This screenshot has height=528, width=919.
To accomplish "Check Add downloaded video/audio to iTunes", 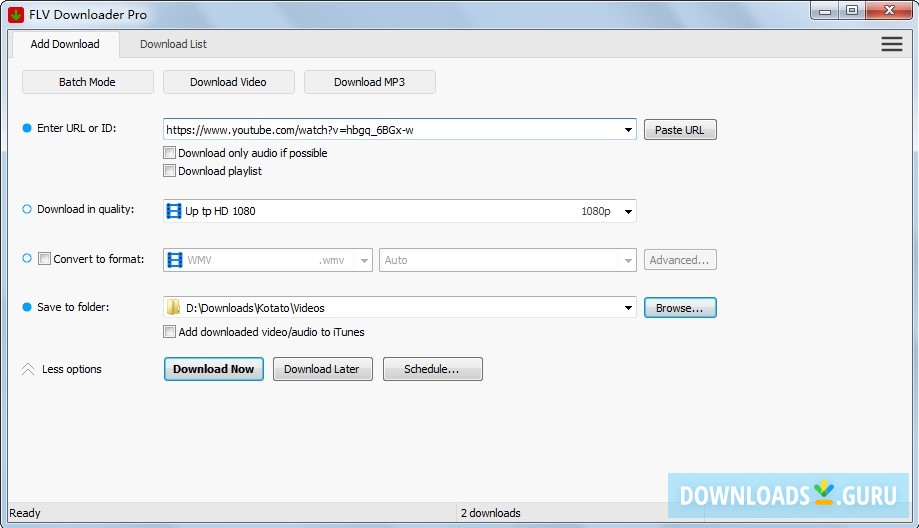I will coord(169,332).
